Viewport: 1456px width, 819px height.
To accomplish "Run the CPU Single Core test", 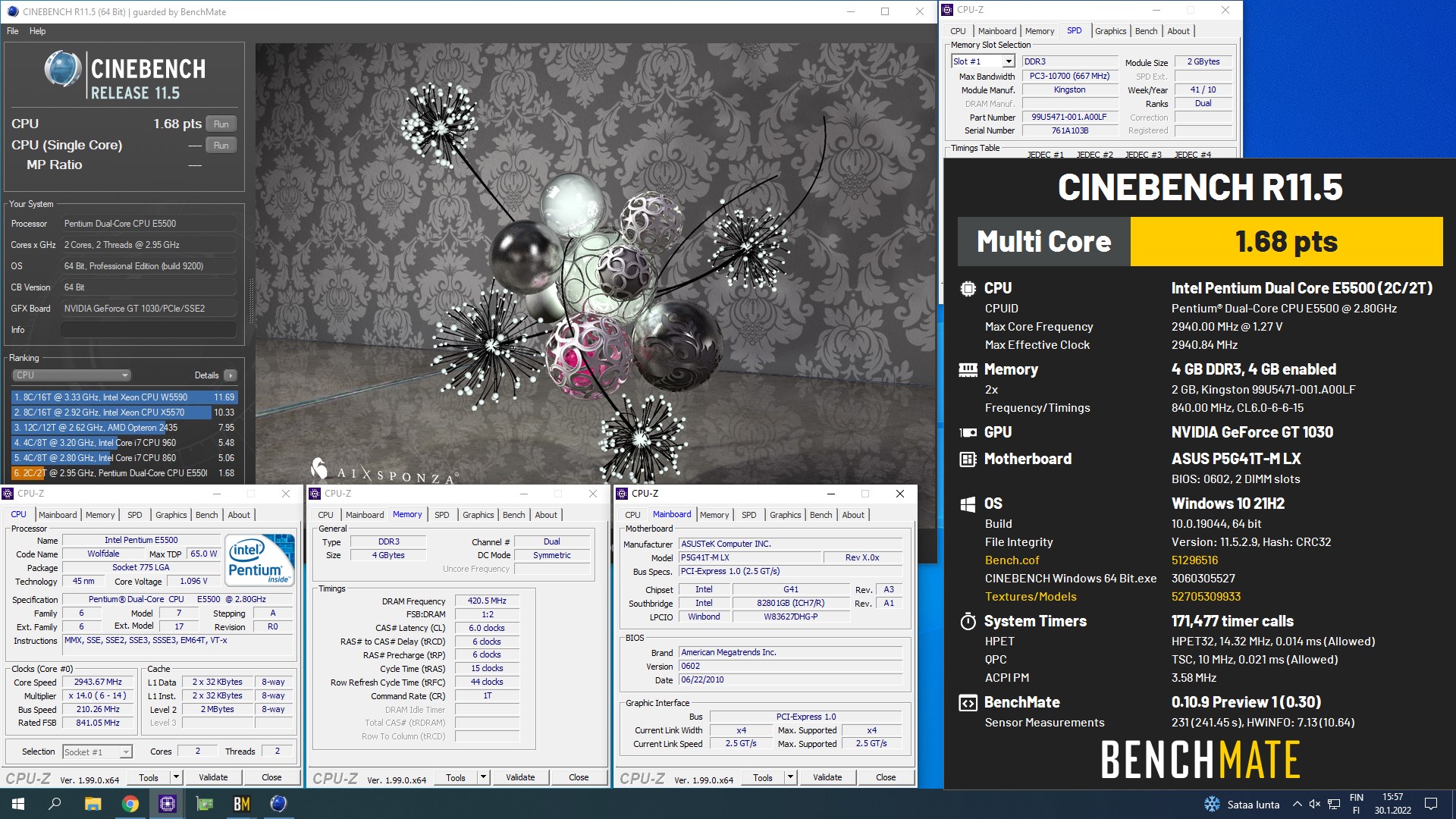I will pos(221,146).
